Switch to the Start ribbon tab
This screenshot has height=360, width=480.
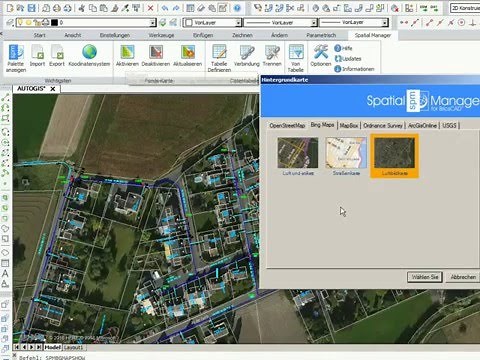pos(39,35)
